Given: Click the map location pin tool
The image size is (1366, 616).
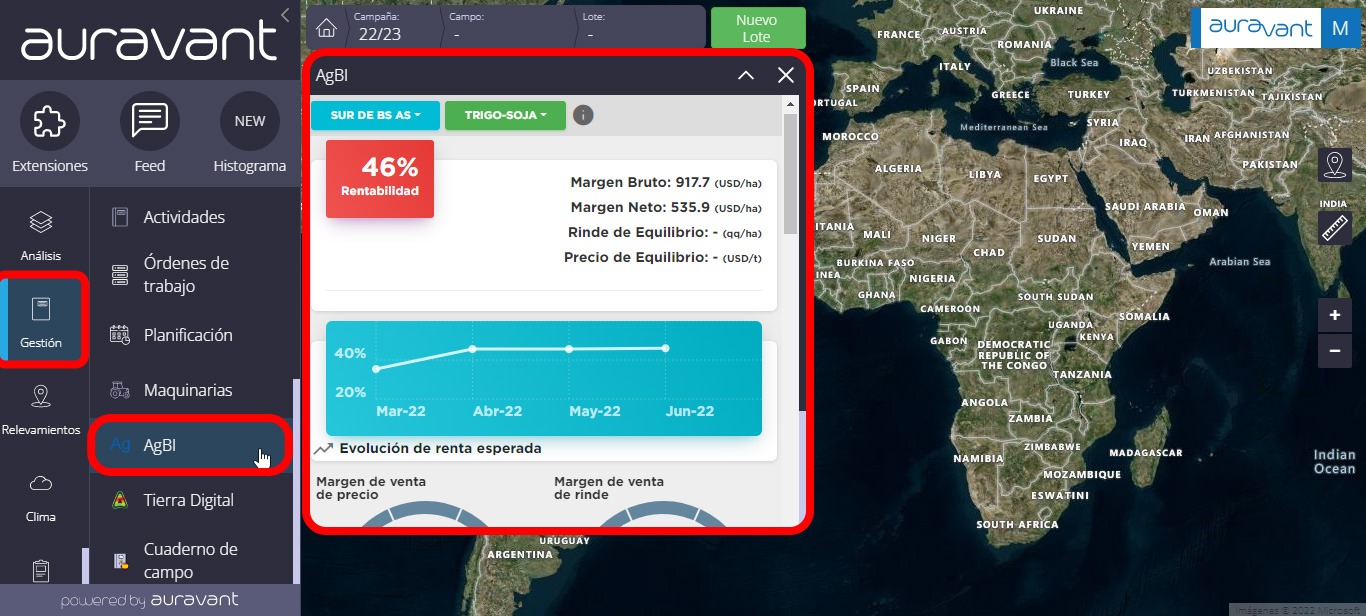Looking at the screenshot, I should [x=1335, y=165].
